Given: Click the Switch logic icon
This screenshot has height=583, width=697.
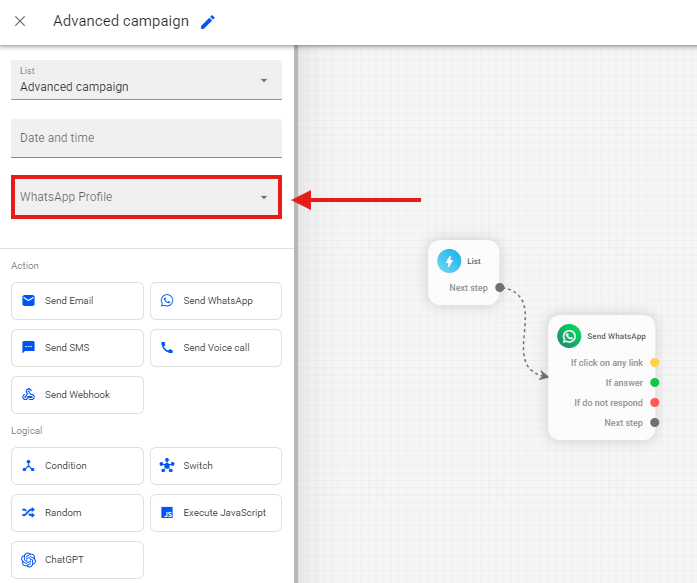Looking at the screenshot, I should (167, 466).
